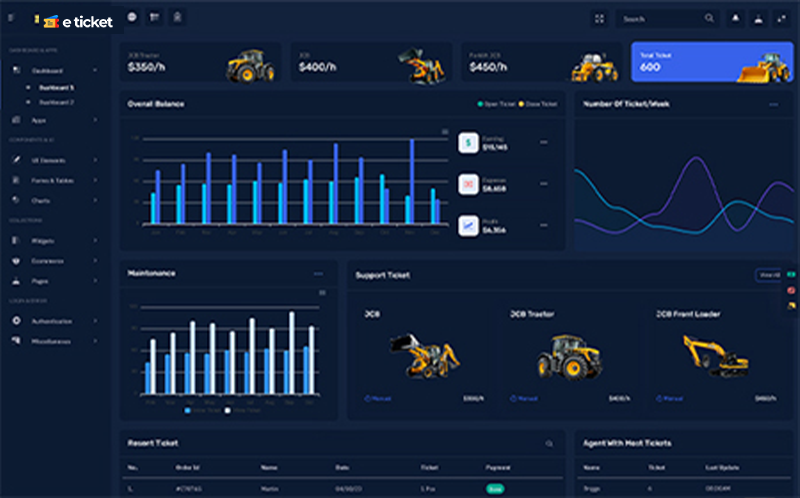Image resolution: width=800 pixels, height=498 pixels.
Task: Click the e ticket logo
Action: [x=78, y=21]
